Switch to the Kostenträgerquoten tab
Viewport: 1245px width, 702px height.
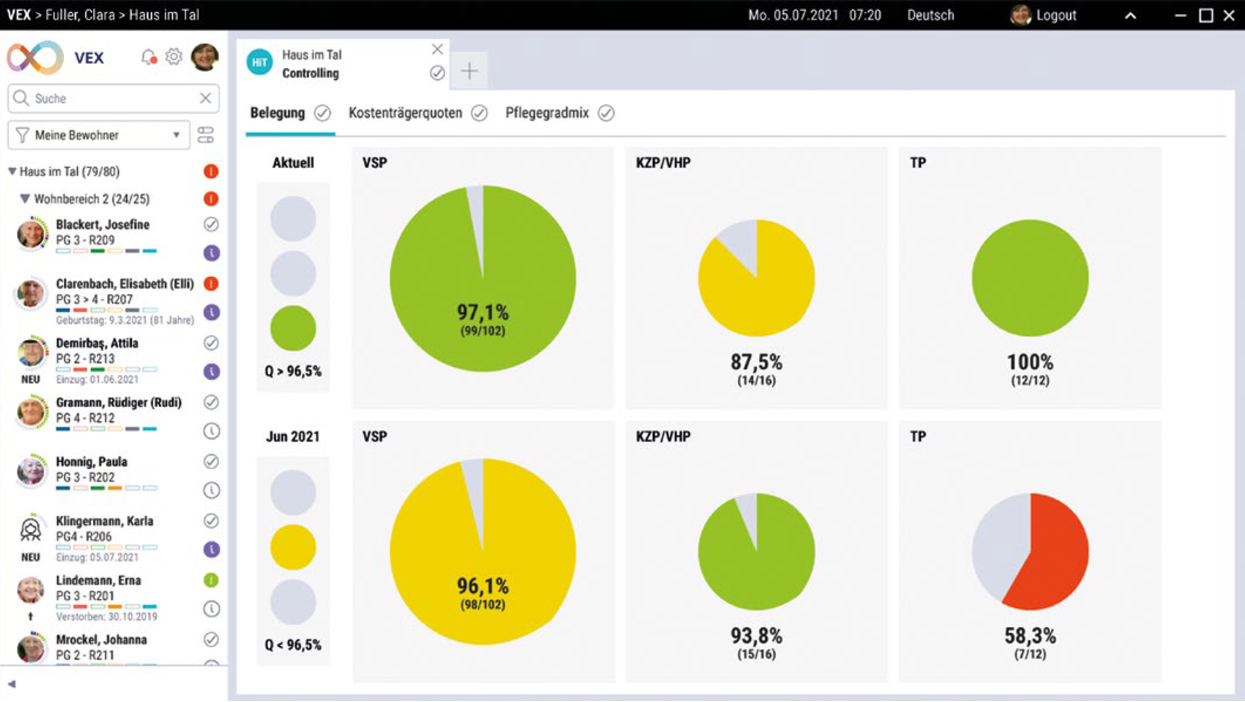405,113
